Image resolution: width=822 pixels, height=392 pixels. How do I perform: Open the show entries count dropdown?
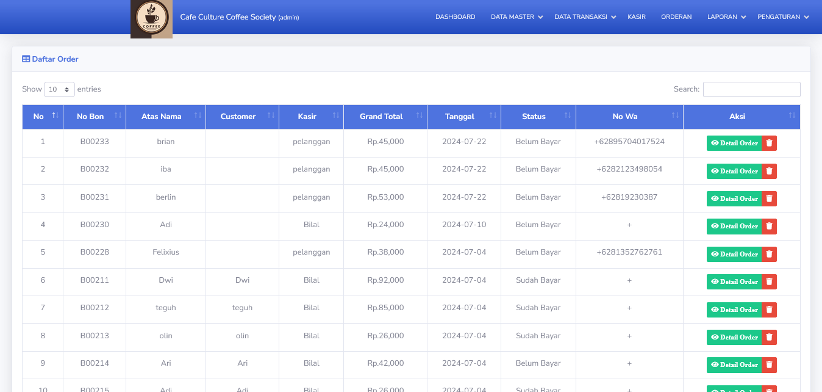coord(59,90)
